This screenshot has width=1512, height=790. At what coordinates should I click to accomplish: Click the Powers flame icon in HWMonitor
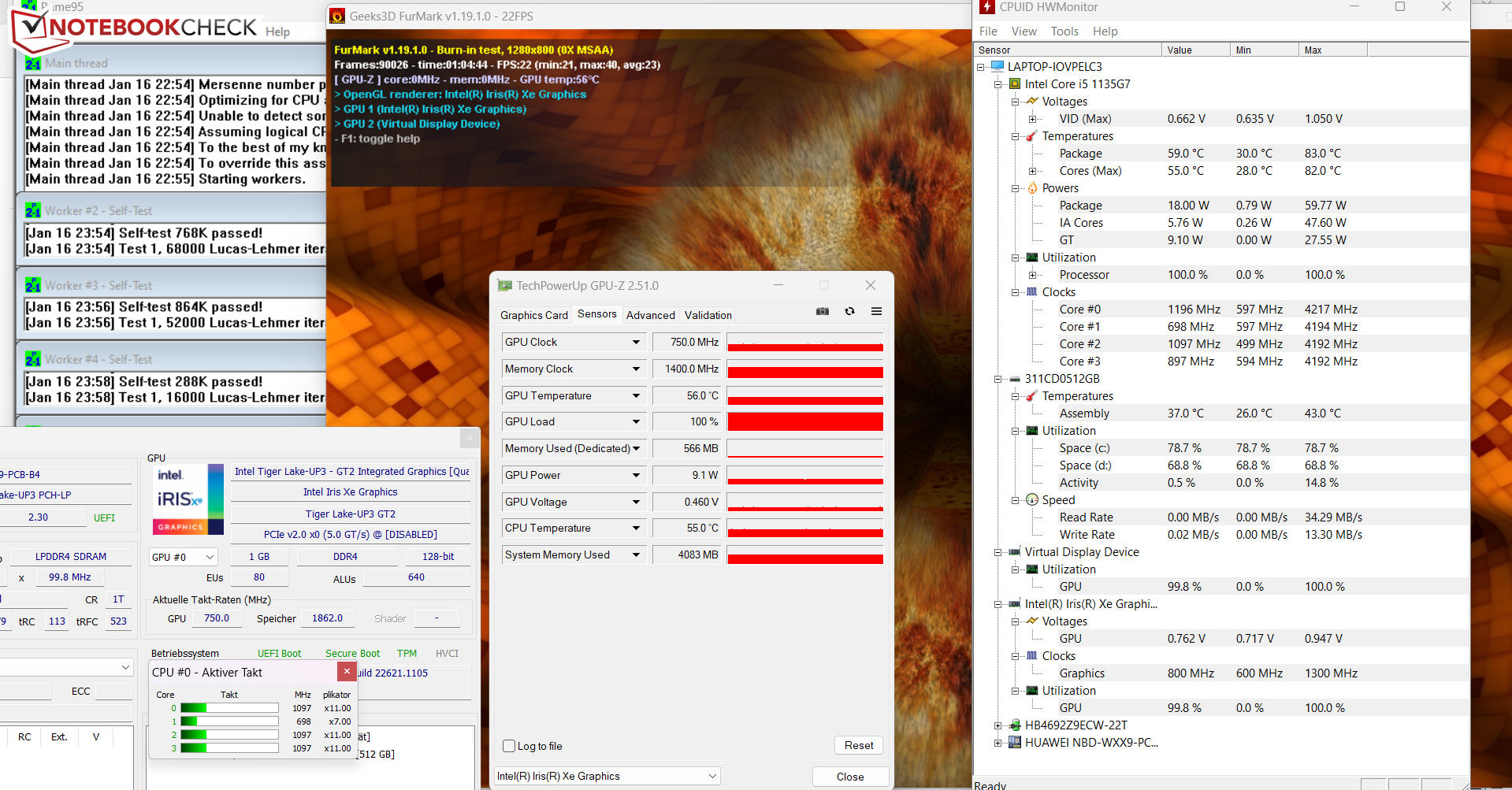tap(1032, 187)
